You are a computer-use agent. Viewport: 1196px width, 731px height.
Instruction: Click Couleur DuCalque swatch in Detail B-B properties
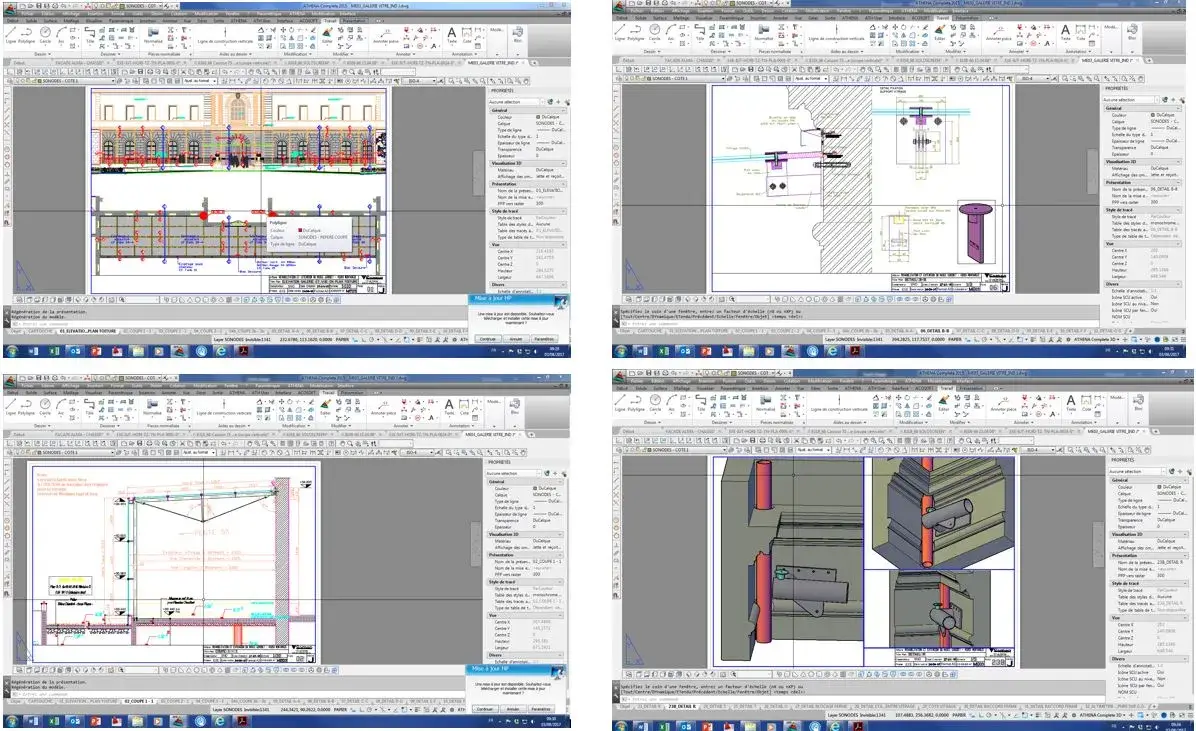click(x=1150, y=114)
